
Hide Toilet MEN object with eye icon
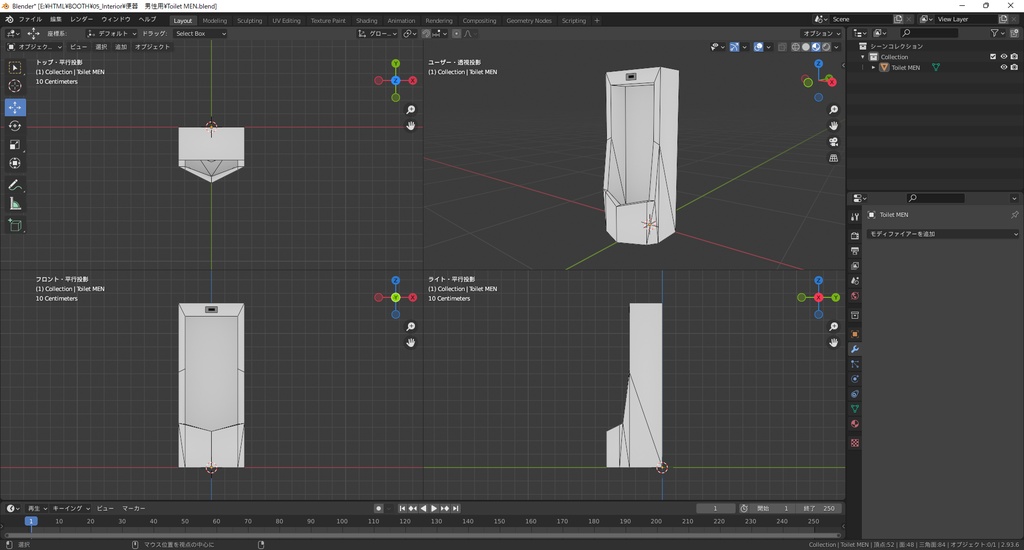point(1003,68)
